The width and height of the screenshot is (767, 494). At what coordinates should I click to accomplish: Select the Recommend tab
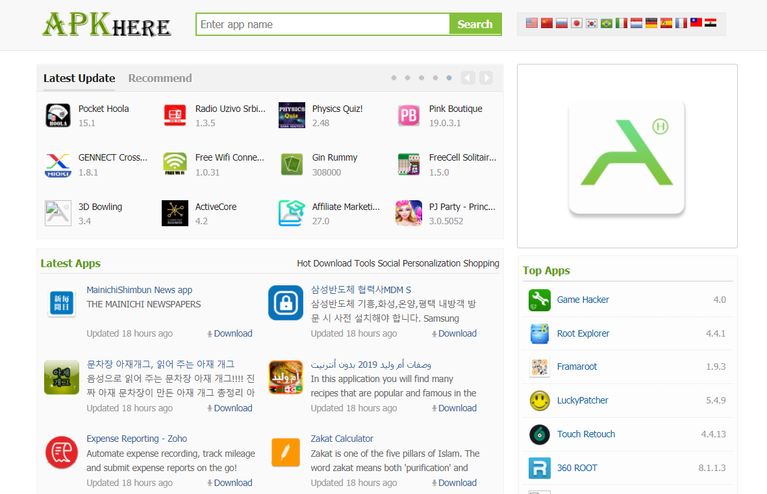pyautogui.click(x=160, y=78)
